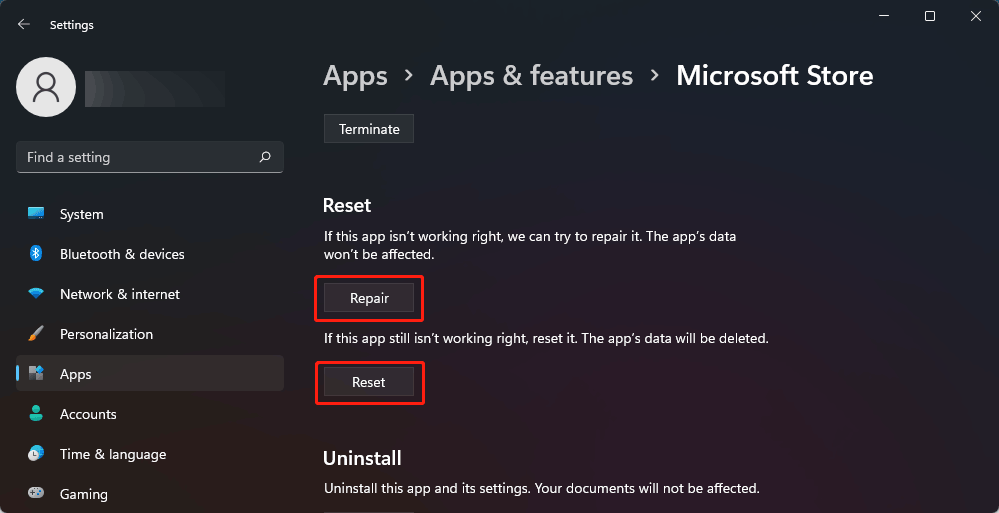Screen dimensions: 999x513
Task: Click the search magnifier icon
Action: (265, 157)
